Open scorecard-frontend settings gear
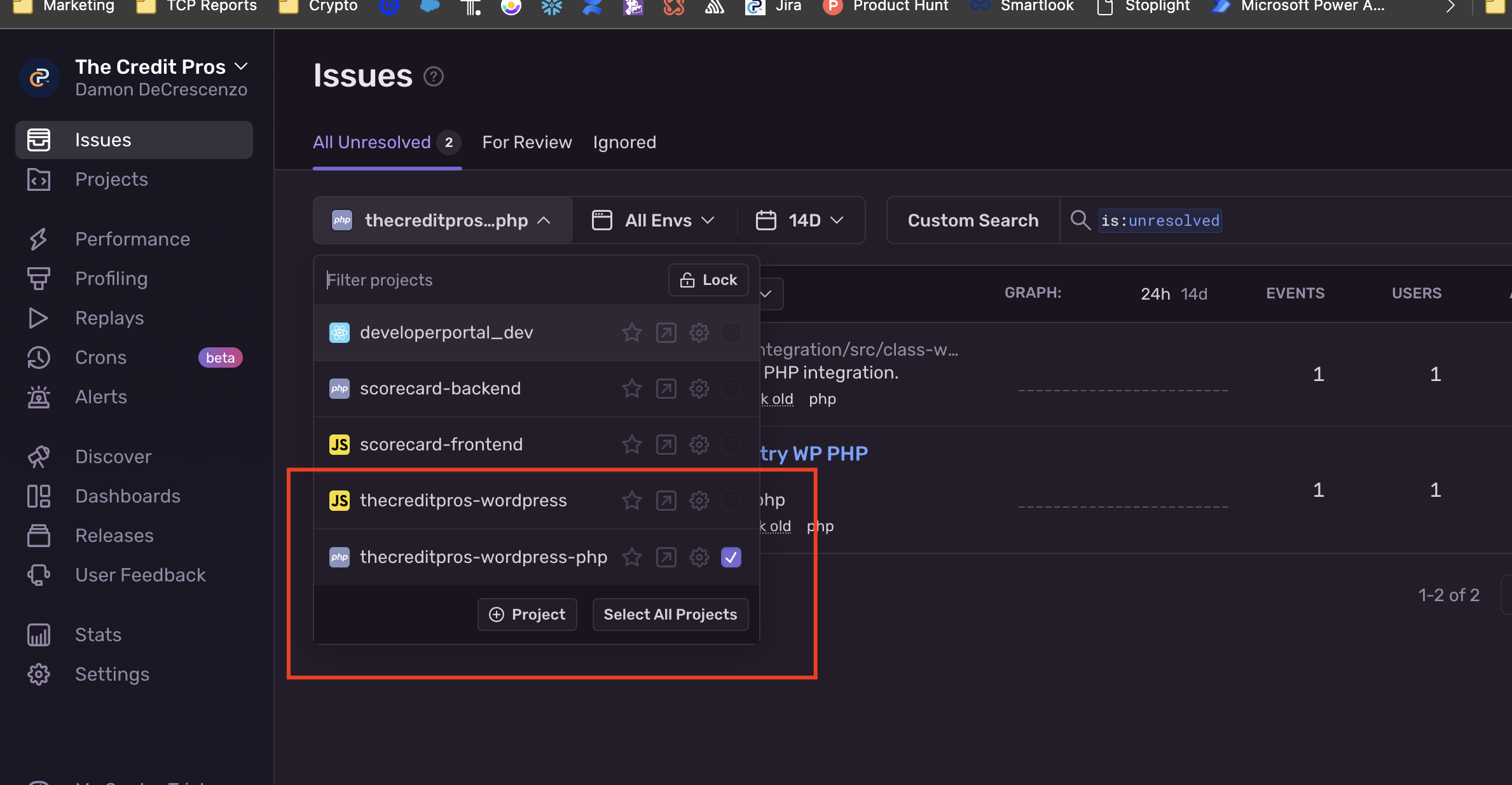This screenshot has width=1512, height=785. click(699, 445)
